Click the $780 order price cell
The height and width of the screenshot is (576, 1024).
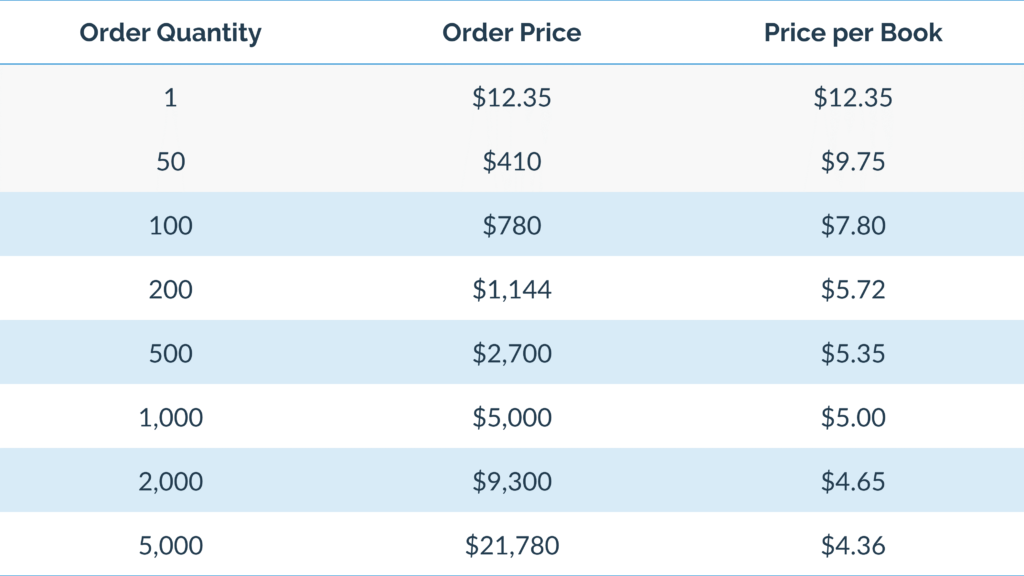511,225
